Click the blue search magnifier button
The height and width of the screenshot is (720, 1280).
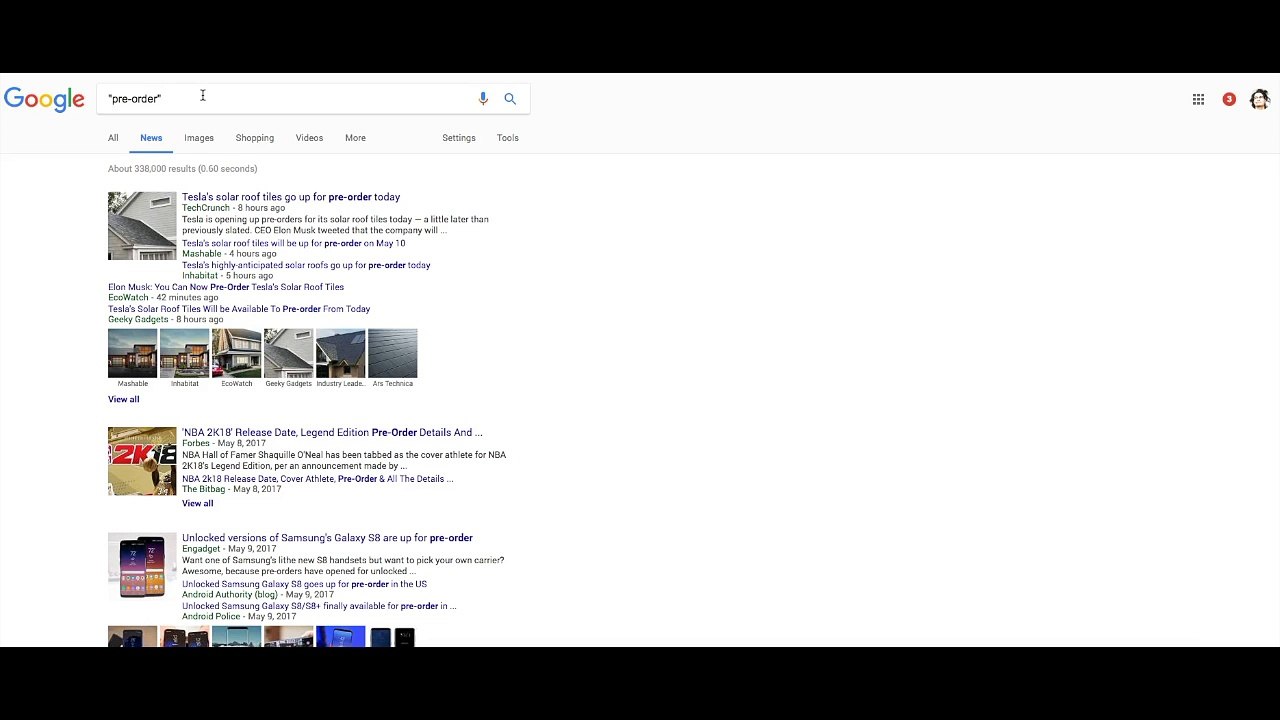tap(510, 98)
